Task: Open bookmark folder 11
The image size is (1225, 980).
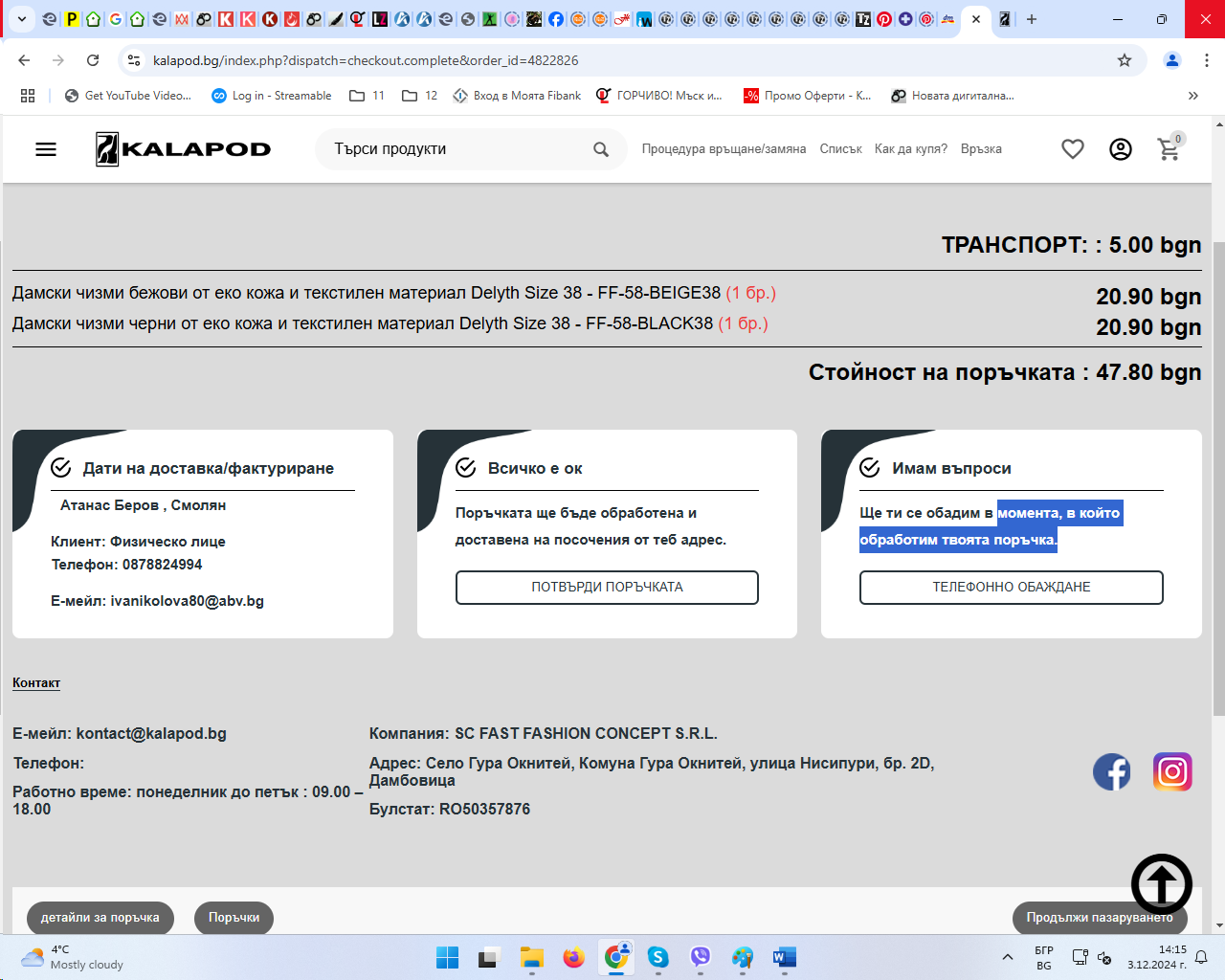Action: [x=367, y=96]
